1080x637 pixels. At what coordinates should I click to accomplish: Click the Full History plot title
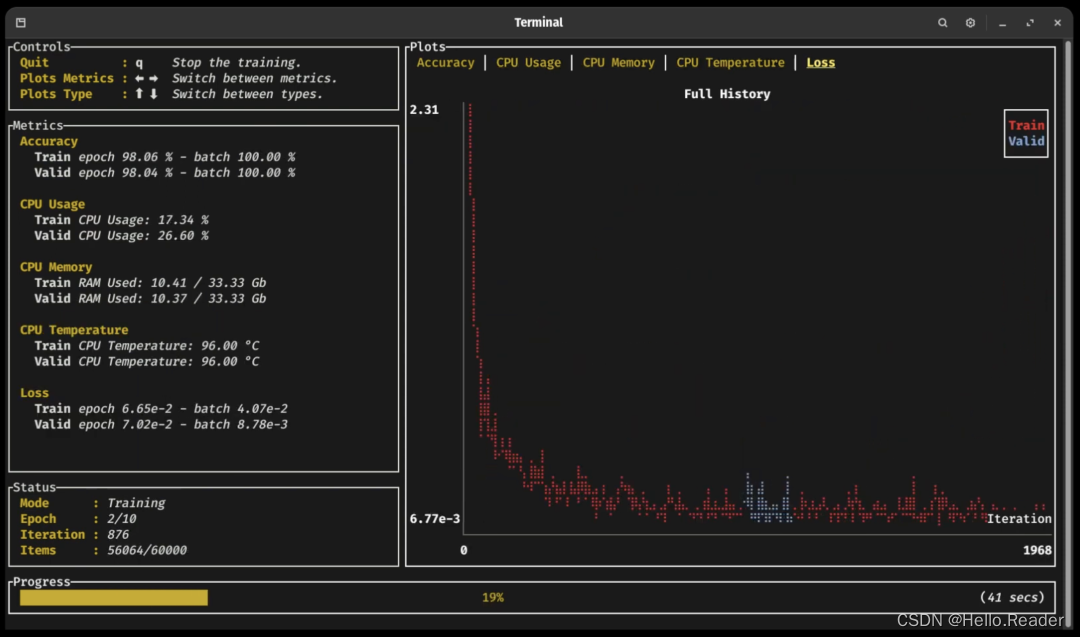coord(727,94)
